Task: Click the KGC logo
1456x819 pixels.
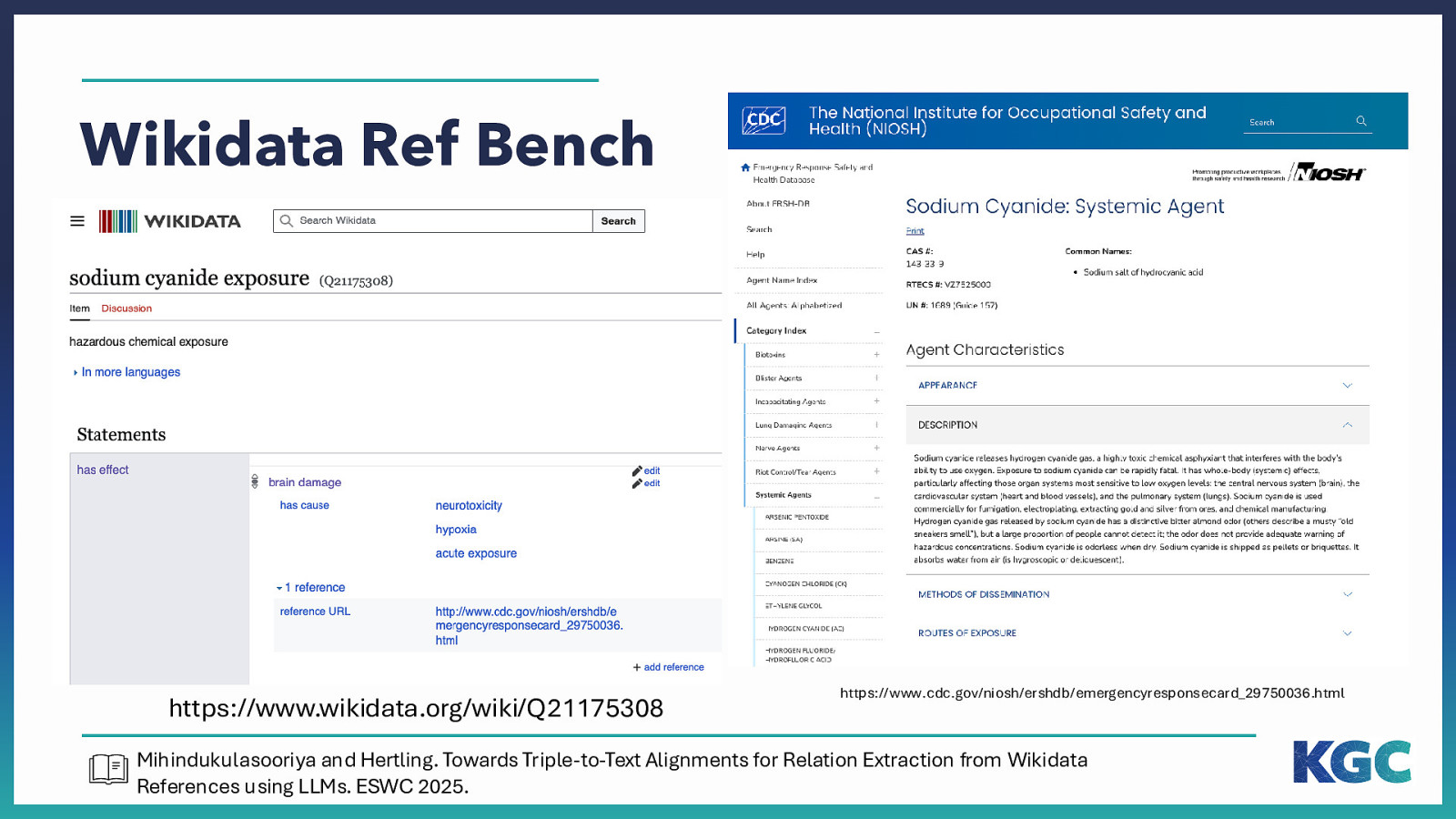Action: (x=1351, y=762)
